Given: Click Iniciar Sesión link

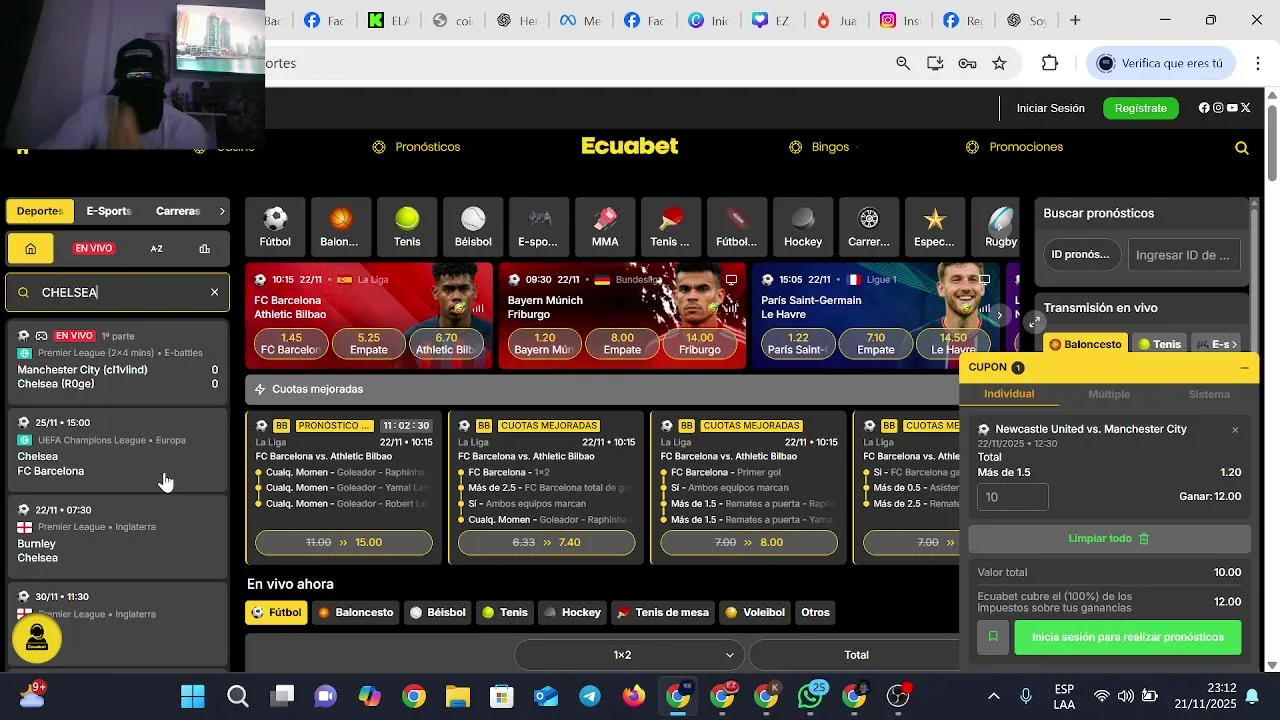Looking at the screenshot, I should pos(1051,108).
